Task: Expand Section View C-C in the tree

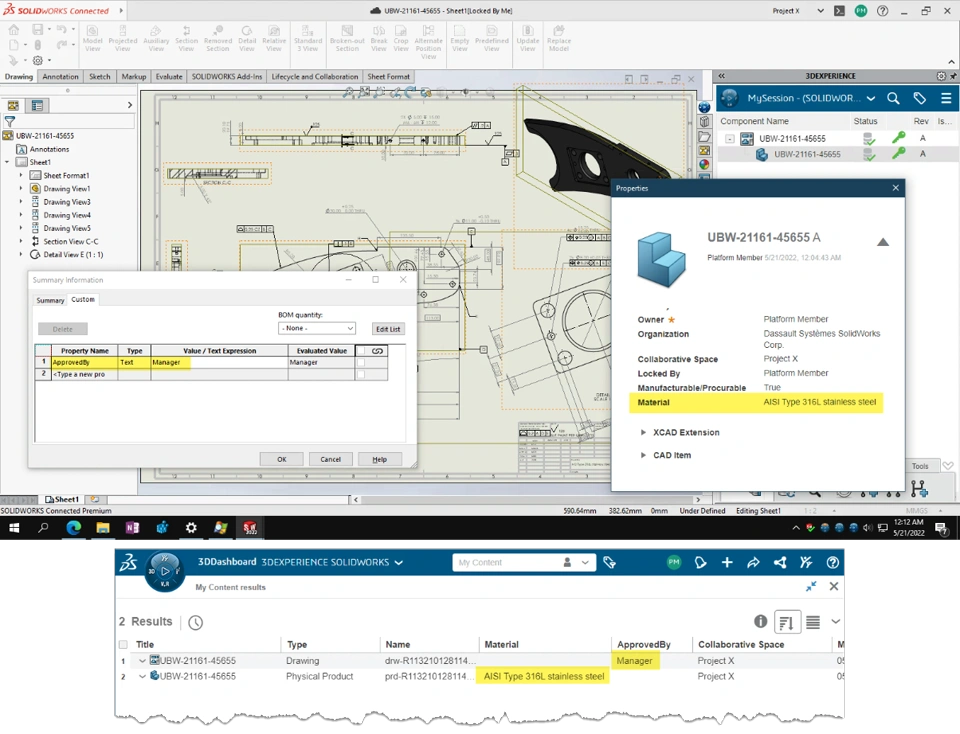Action: (21, 241)
